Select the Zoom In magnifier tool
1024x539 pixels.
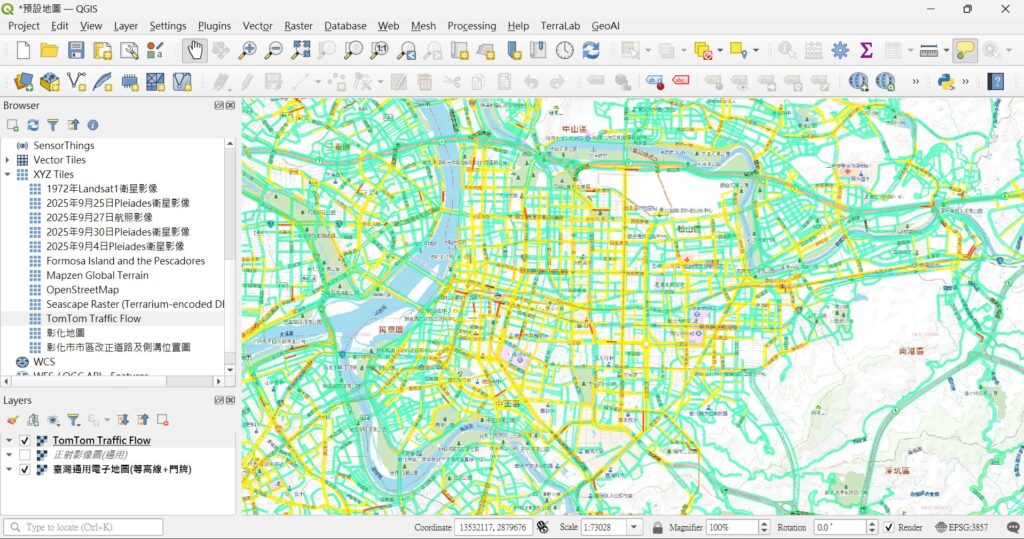(248, 50)
